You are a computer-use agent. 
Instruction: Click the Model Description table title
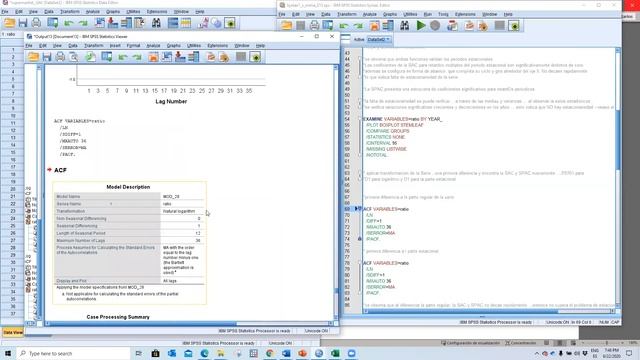click(128, 187)
